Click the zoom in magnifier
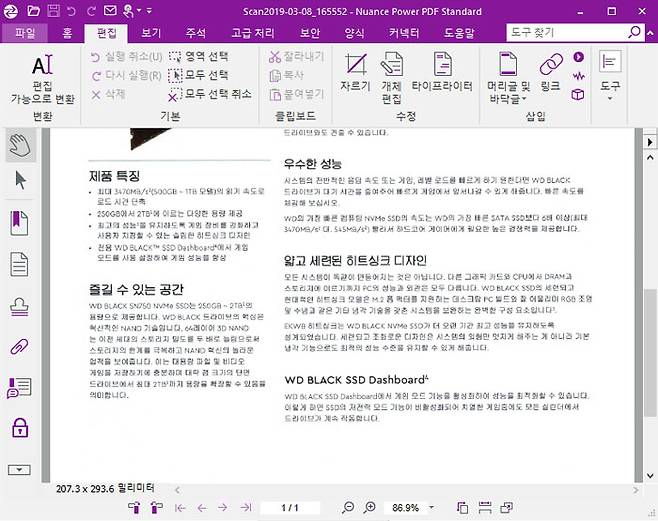The image size is (658, 521). 369,508
